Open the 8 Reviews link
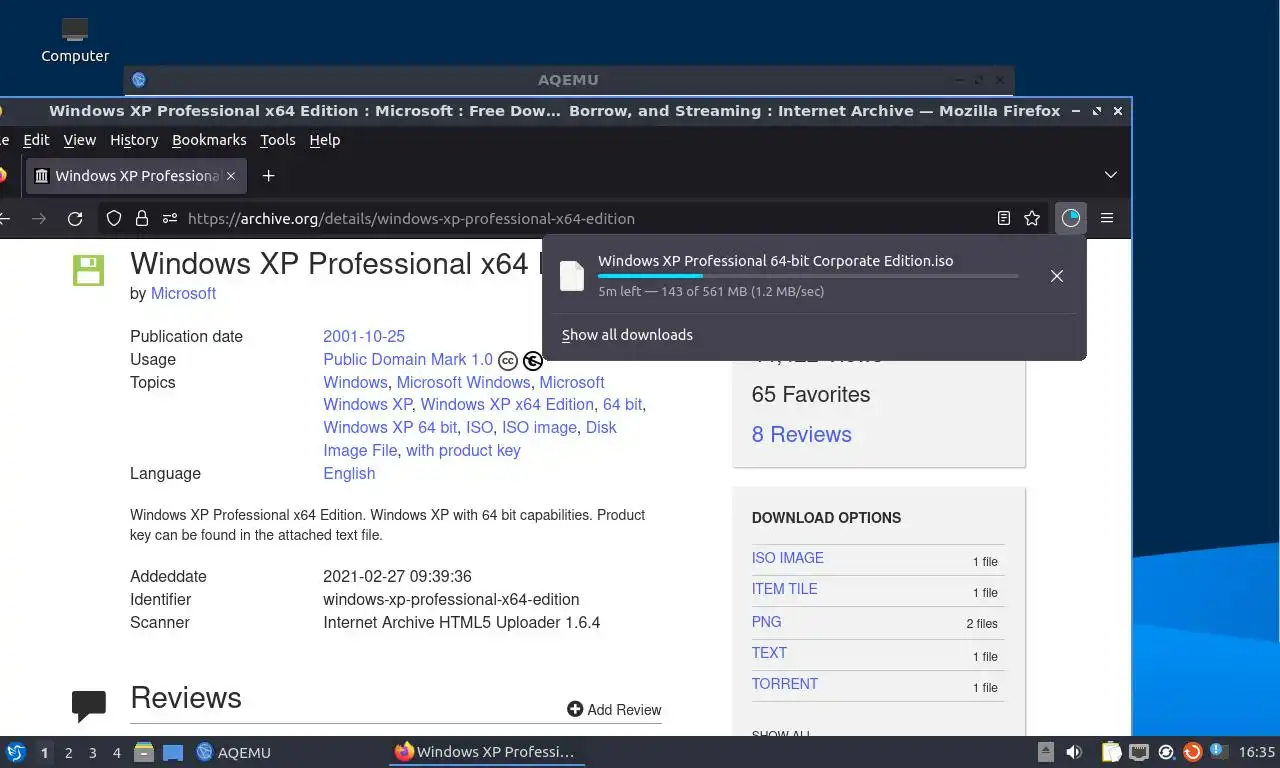 pyautogui.click(x=802, y=434)
